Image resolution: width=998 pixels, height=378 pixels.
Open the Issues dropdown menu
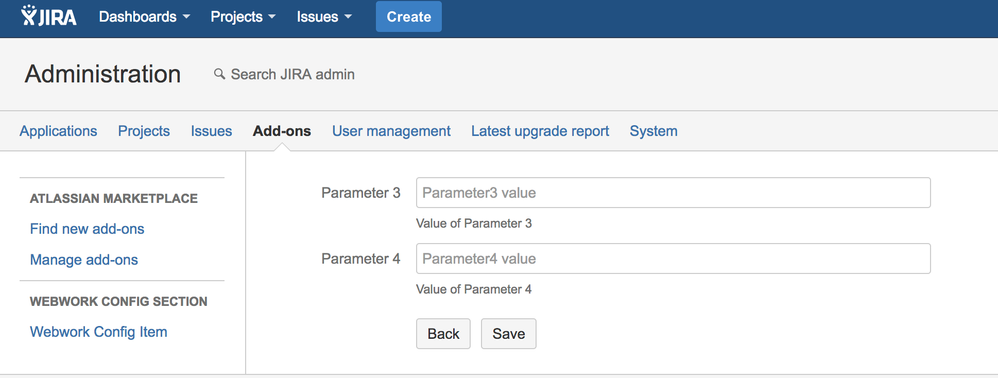point(325,17)
